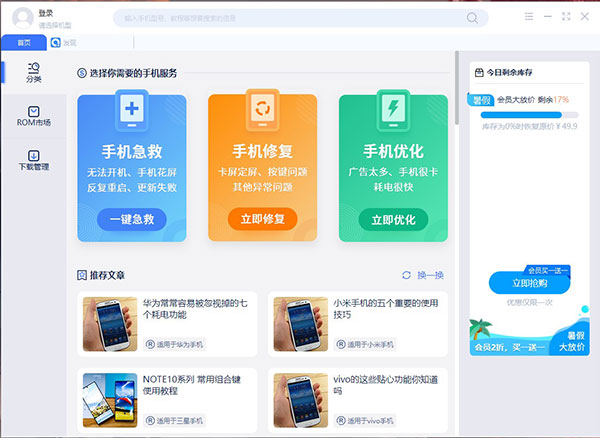Click the user avatar login icon
Viewport: 600px width, 438px height.
point(22,17)
